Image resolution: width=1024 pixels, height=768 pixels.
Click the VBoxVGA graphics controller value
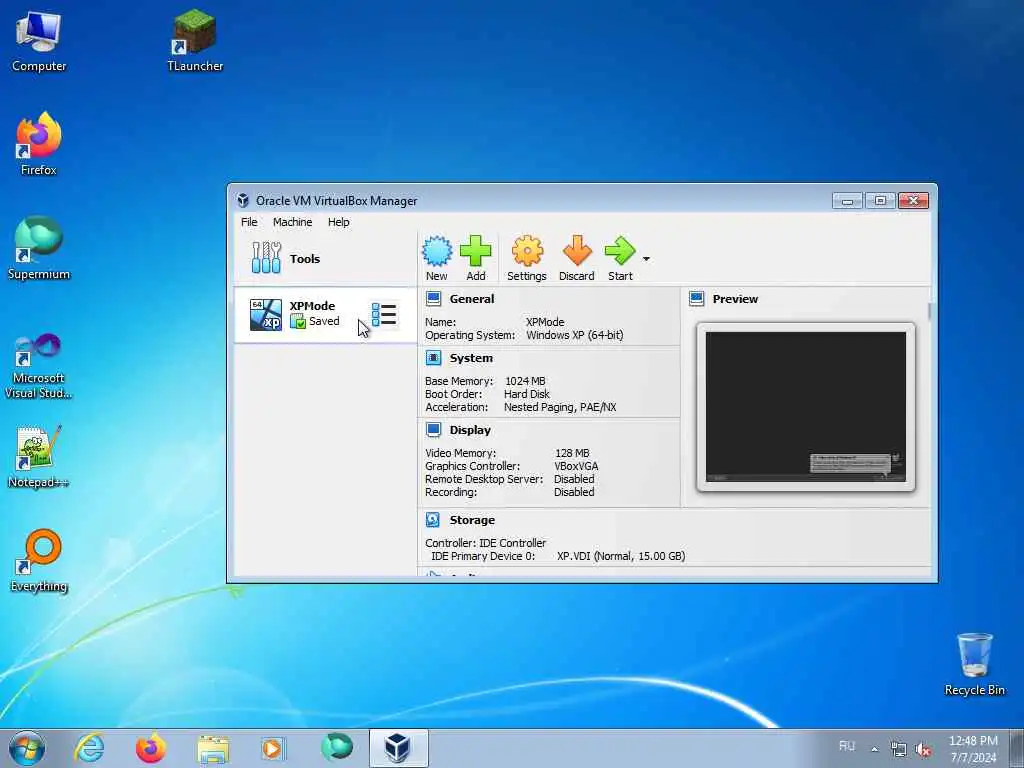pyautogui.click(x=576, y=466)
